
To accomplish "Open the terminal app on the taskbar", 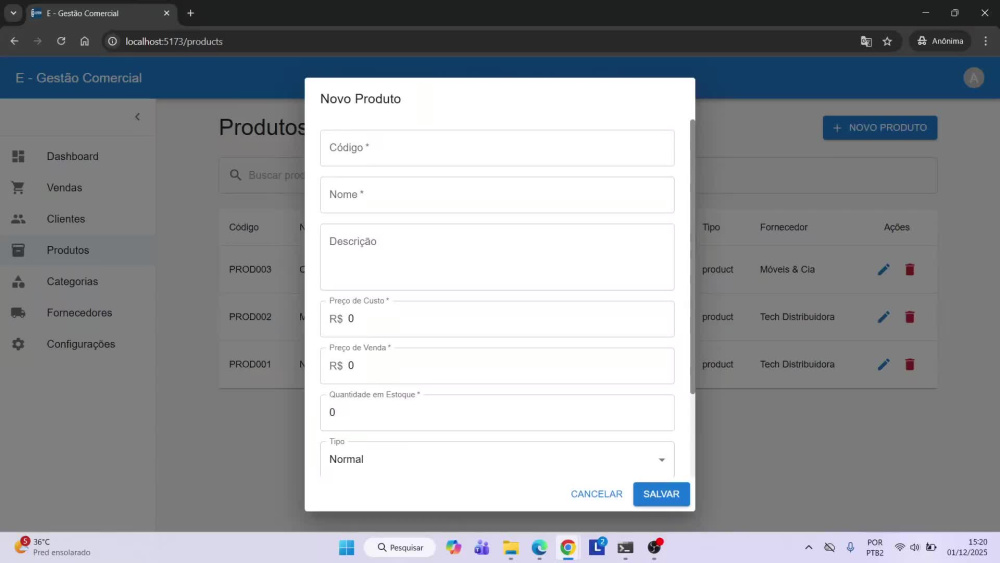I will [x=625, y=547].
